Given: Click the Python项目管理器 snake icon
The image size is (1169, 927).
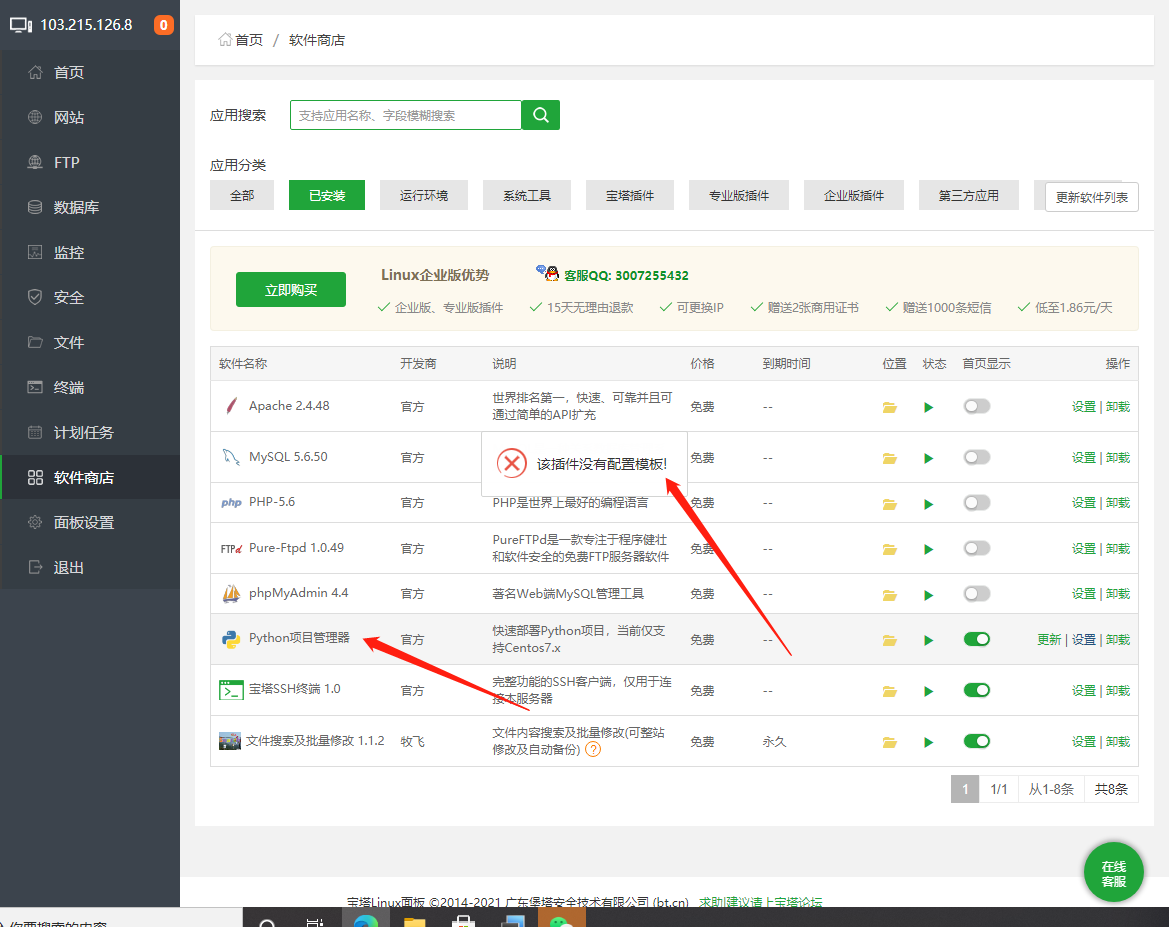Looking at the screenshot, I should pyautogui.click(x=230, y=639).
